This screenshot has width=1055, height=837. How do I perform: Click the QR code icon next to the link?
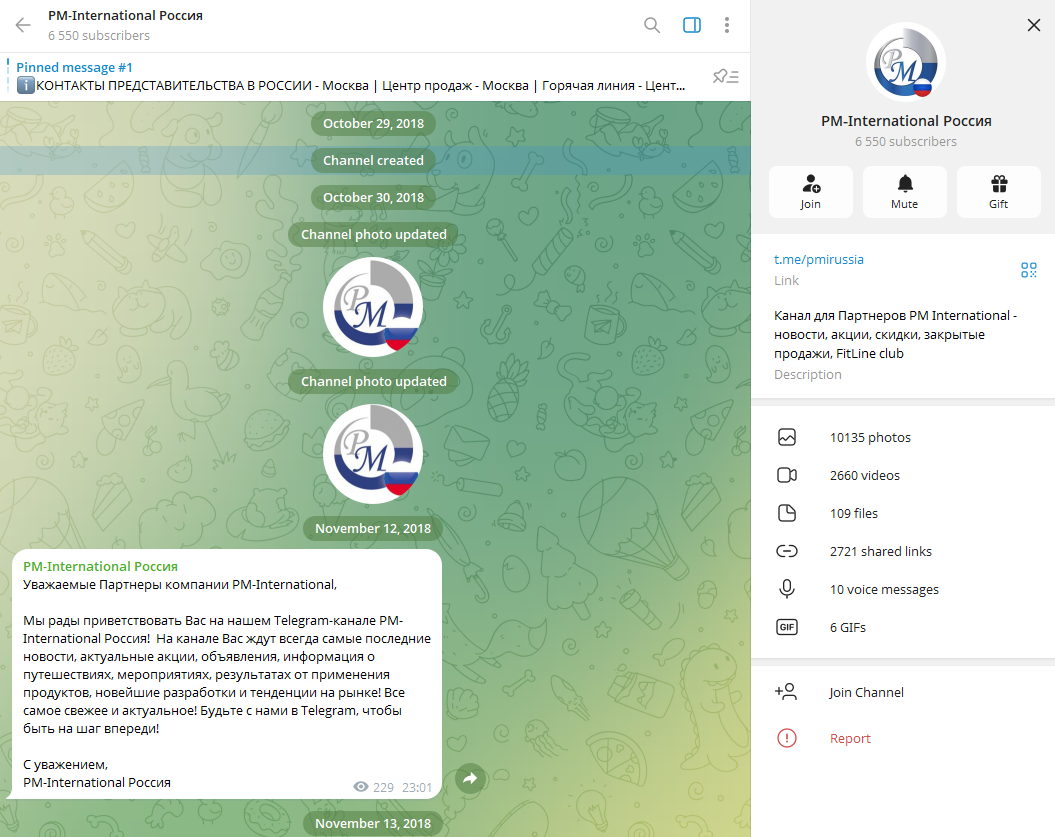(1029, 270)
